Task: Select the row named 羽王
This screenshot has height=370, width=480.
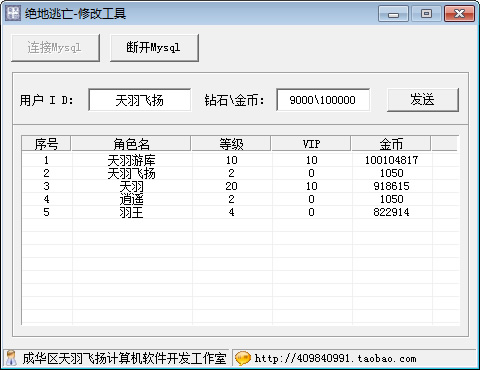Action: coord(240,212)
